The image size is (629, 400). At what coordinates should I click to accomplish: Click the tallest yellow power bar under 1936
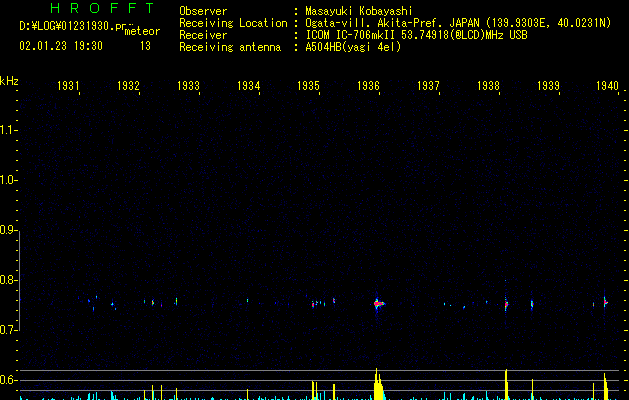click(376, 384)
